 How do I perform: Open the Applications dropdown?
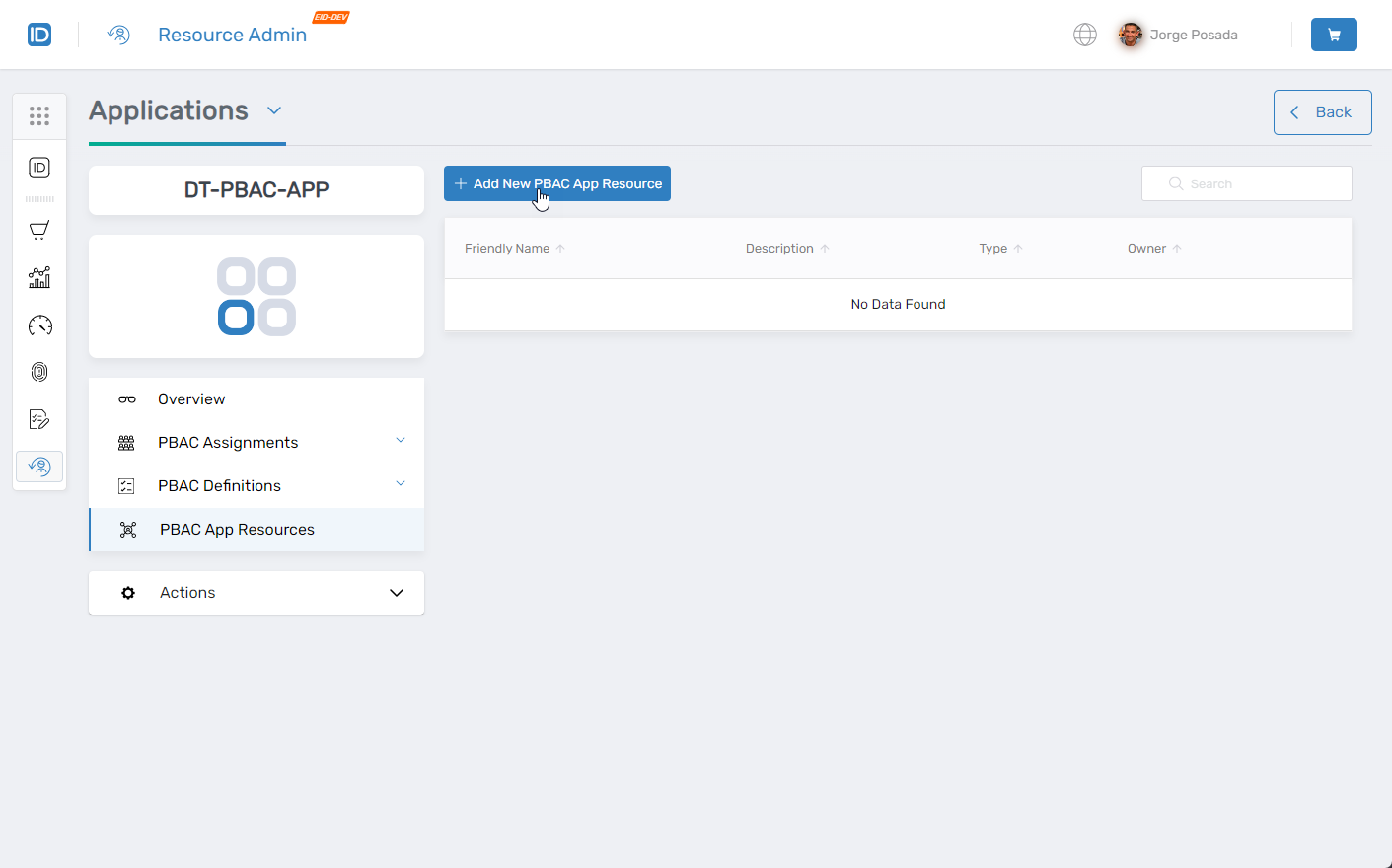point(274,110)
